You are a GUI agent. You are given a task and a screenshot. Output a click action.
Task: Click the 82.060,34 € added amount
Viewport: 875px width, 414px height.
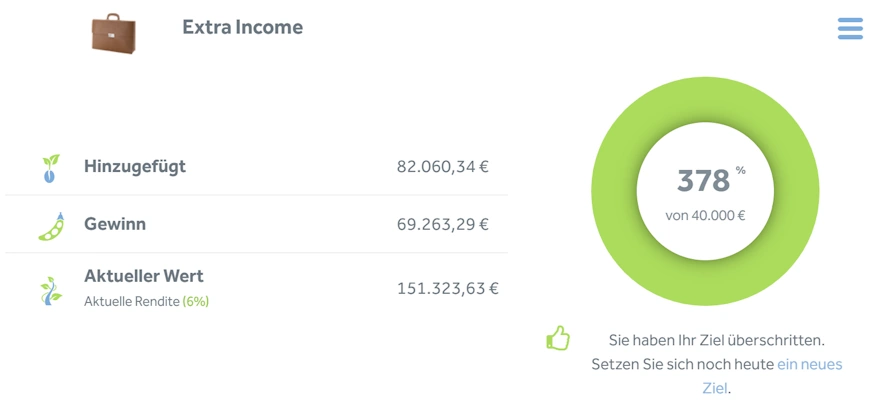(x=442, y=167)
